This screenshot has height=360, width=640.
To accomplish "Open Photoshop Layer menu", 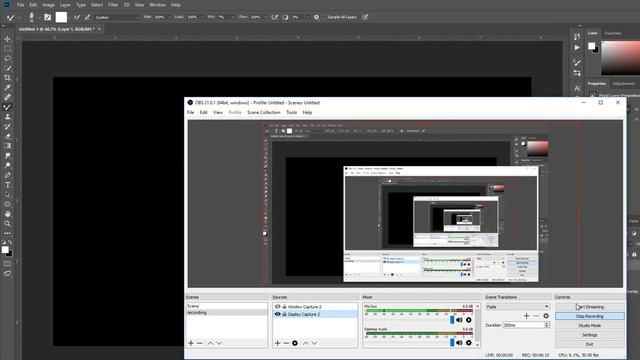I will (65, 5).
